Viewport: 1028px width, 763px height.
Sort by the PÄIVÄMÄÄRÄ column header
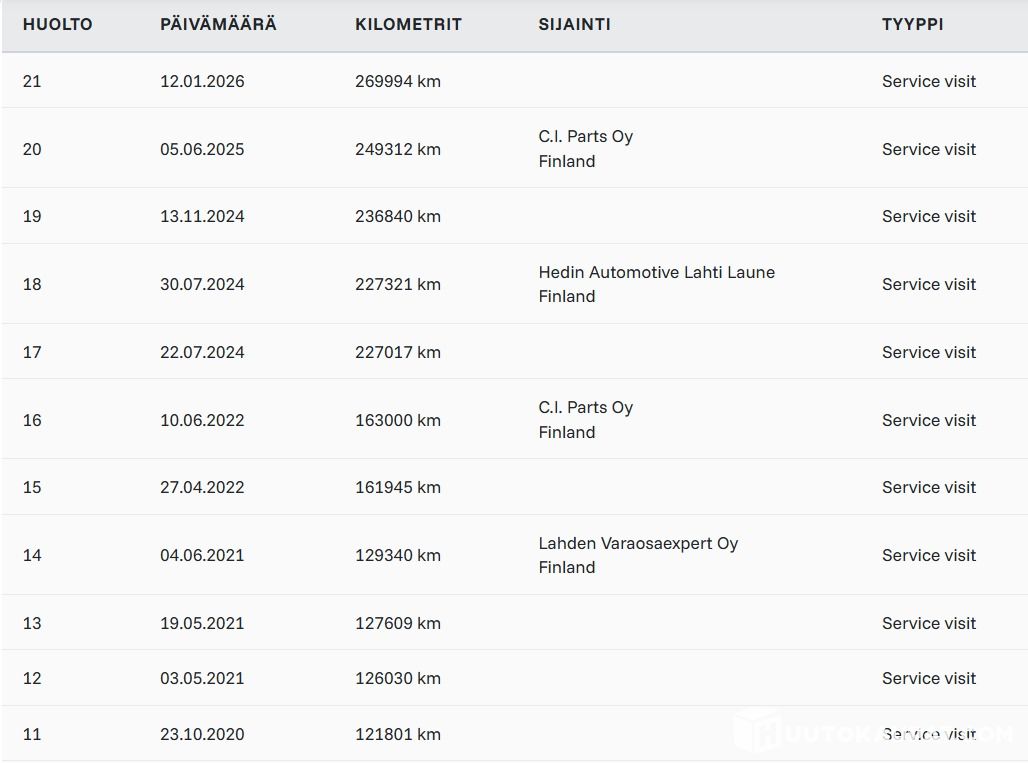click(218, 24)
